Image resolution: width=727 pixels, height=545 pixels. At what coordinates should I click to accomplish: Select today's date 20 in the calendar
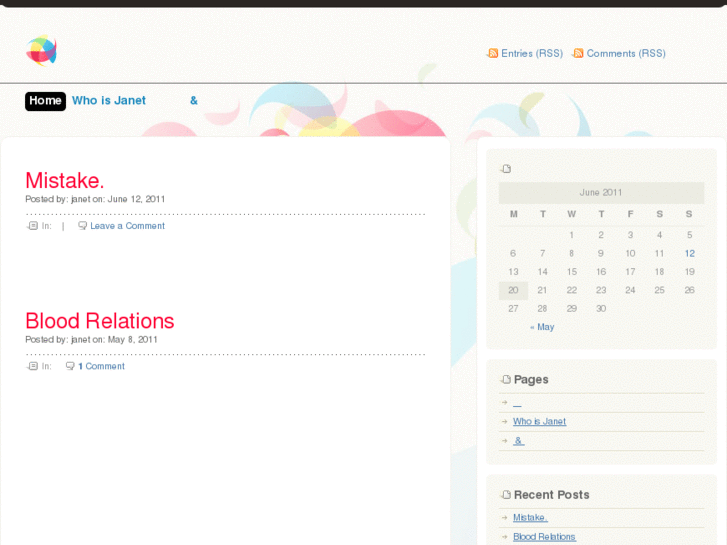[513, 290]
